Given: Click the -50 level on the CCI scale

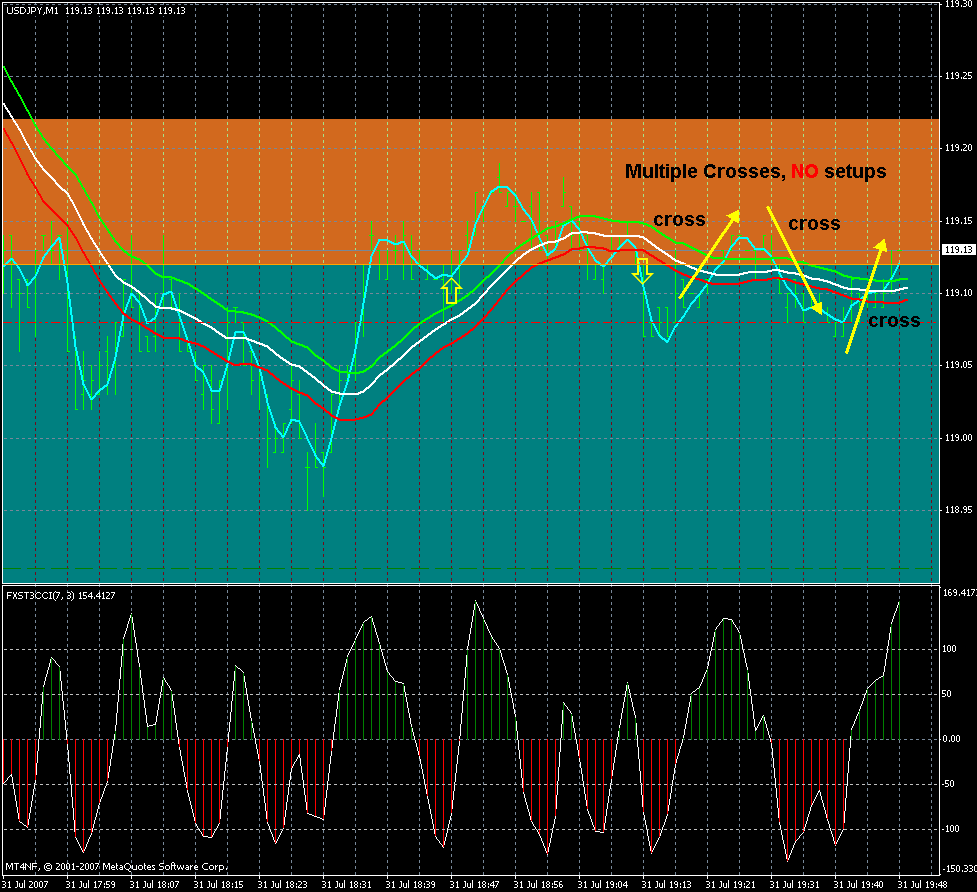Looking at the screenshot, I should pos(948,784).
